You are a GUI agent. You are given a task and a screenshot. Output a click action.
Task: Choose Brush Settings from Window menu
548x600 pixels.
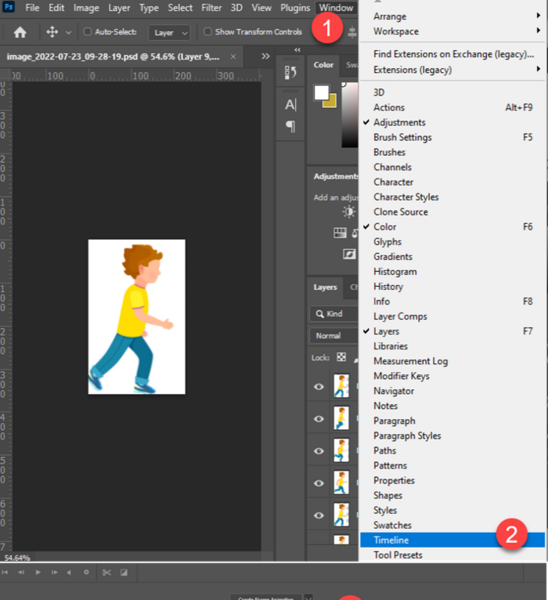point(452,137)
